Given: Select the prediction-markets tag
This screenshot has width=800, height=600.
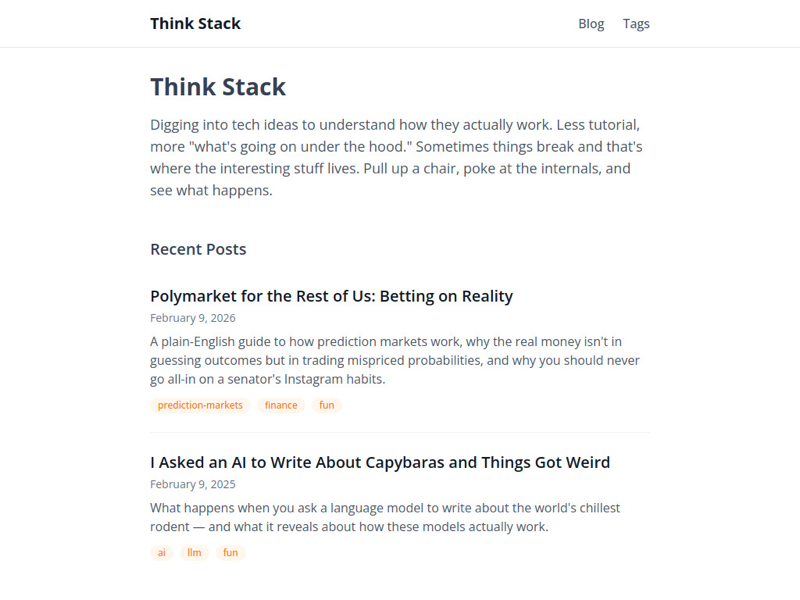Looking at the screenshot, I should pos(198,405).
